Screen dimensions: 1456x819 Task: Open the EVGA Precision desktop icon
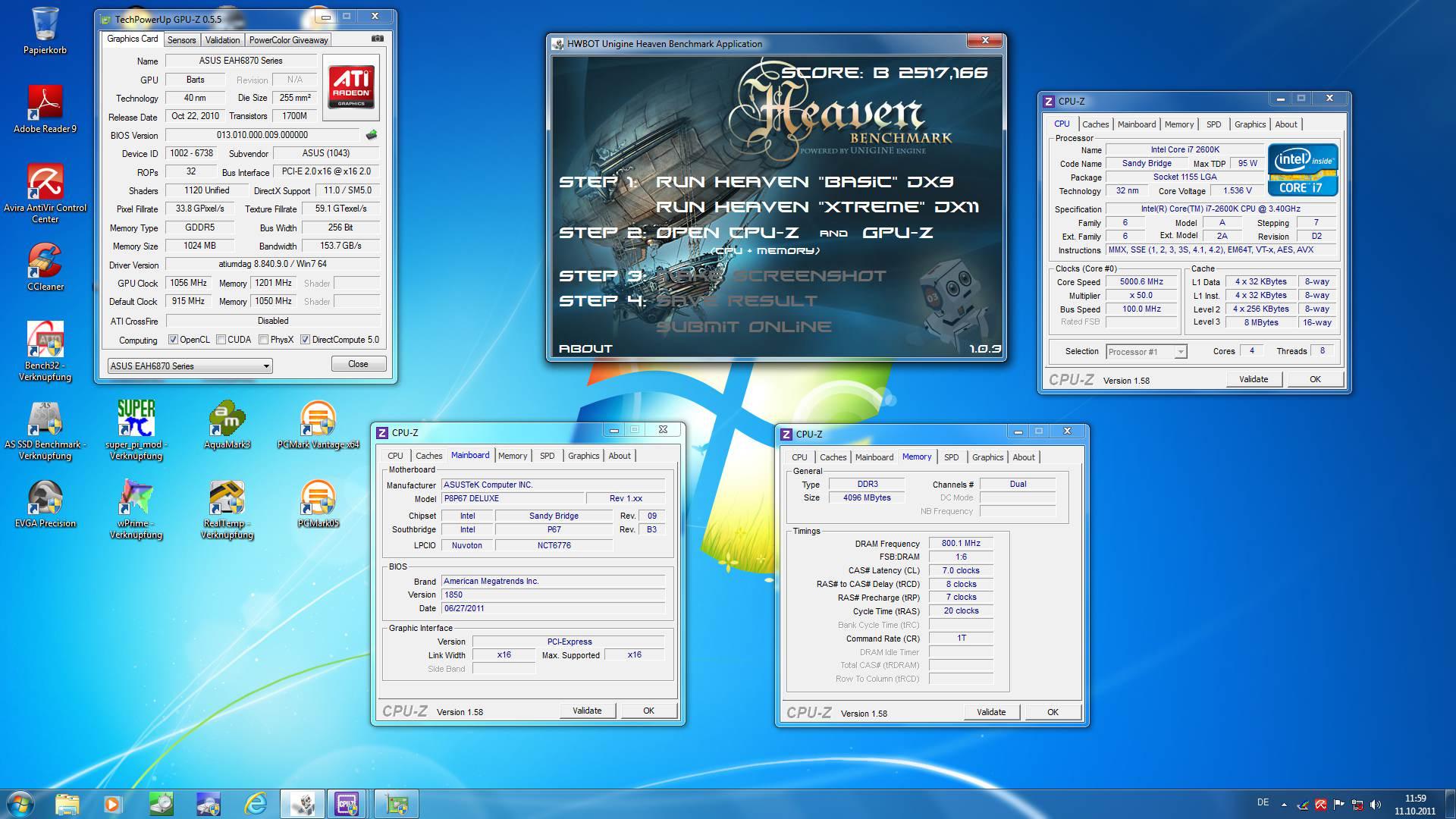pyautogui.click(x=45, y=503)
